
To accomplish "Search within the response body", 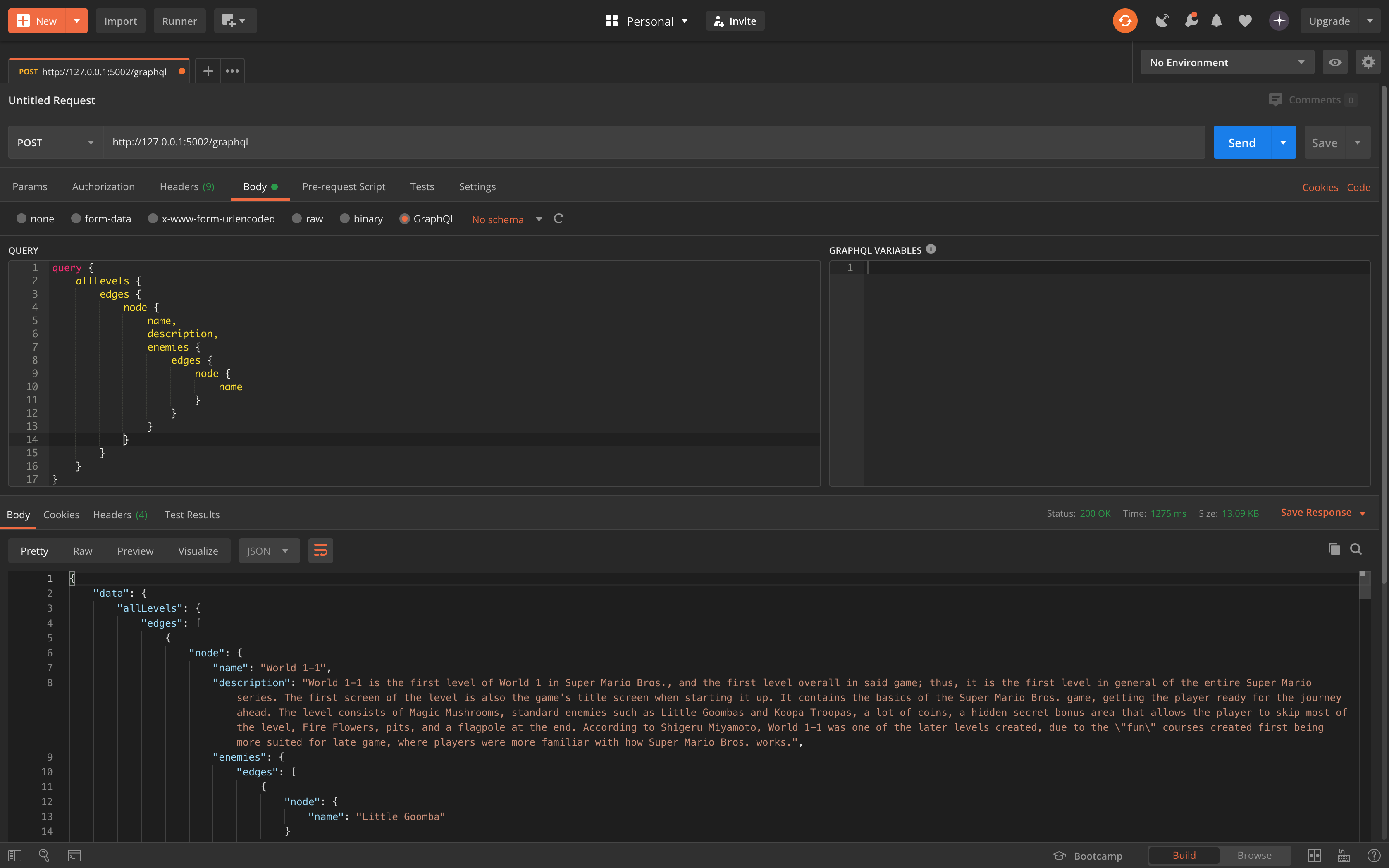I will [1356, 549].
